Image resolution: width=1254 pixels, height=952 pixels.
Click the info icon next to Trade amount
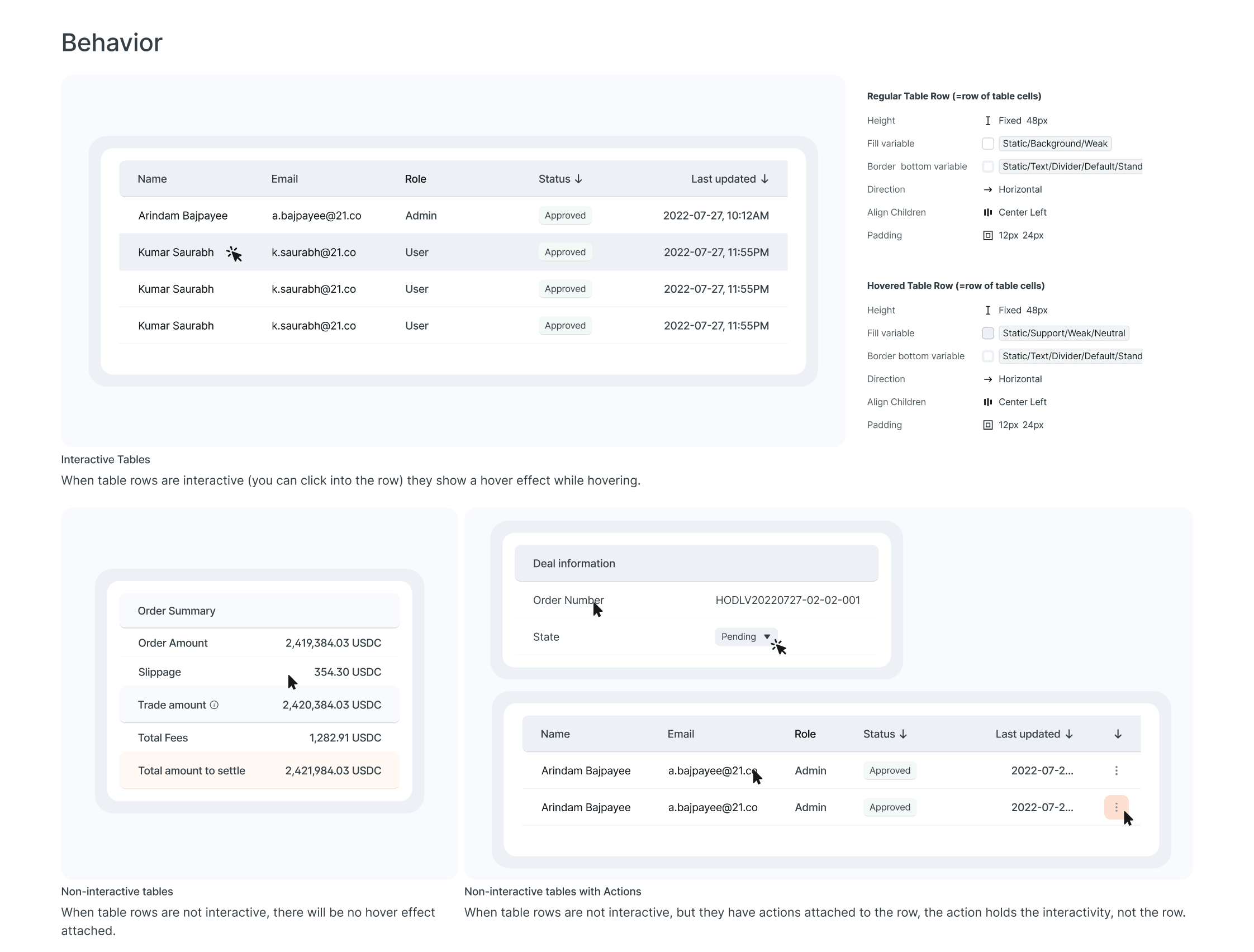214,705
